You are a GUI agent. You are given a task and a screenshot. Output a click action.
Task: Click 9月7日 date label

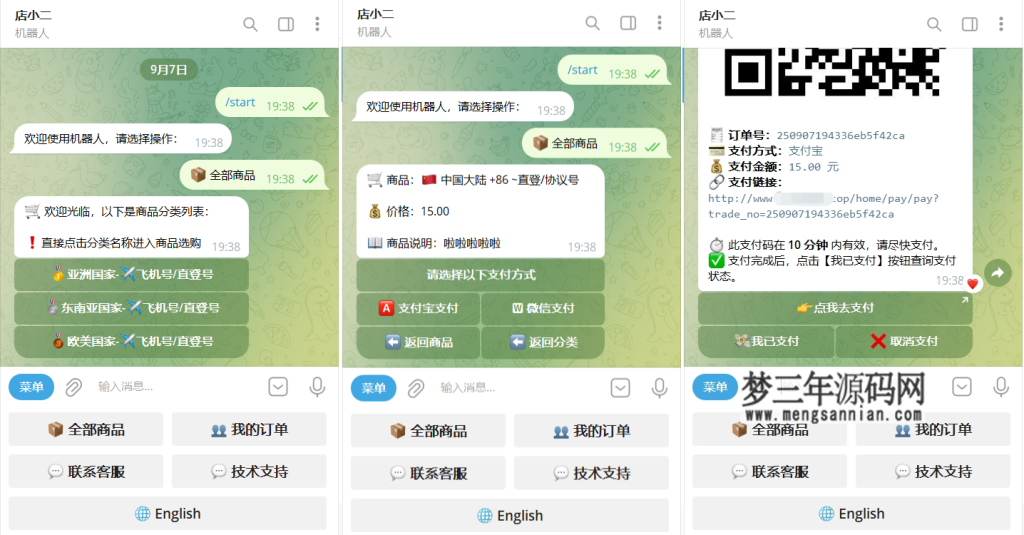[168, 69]
